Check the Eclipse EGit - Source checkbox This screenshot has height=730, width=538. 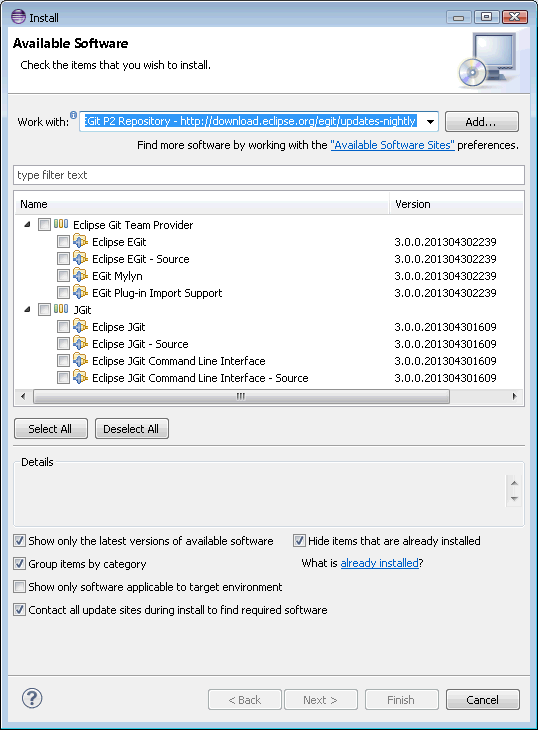coord(63,258)
